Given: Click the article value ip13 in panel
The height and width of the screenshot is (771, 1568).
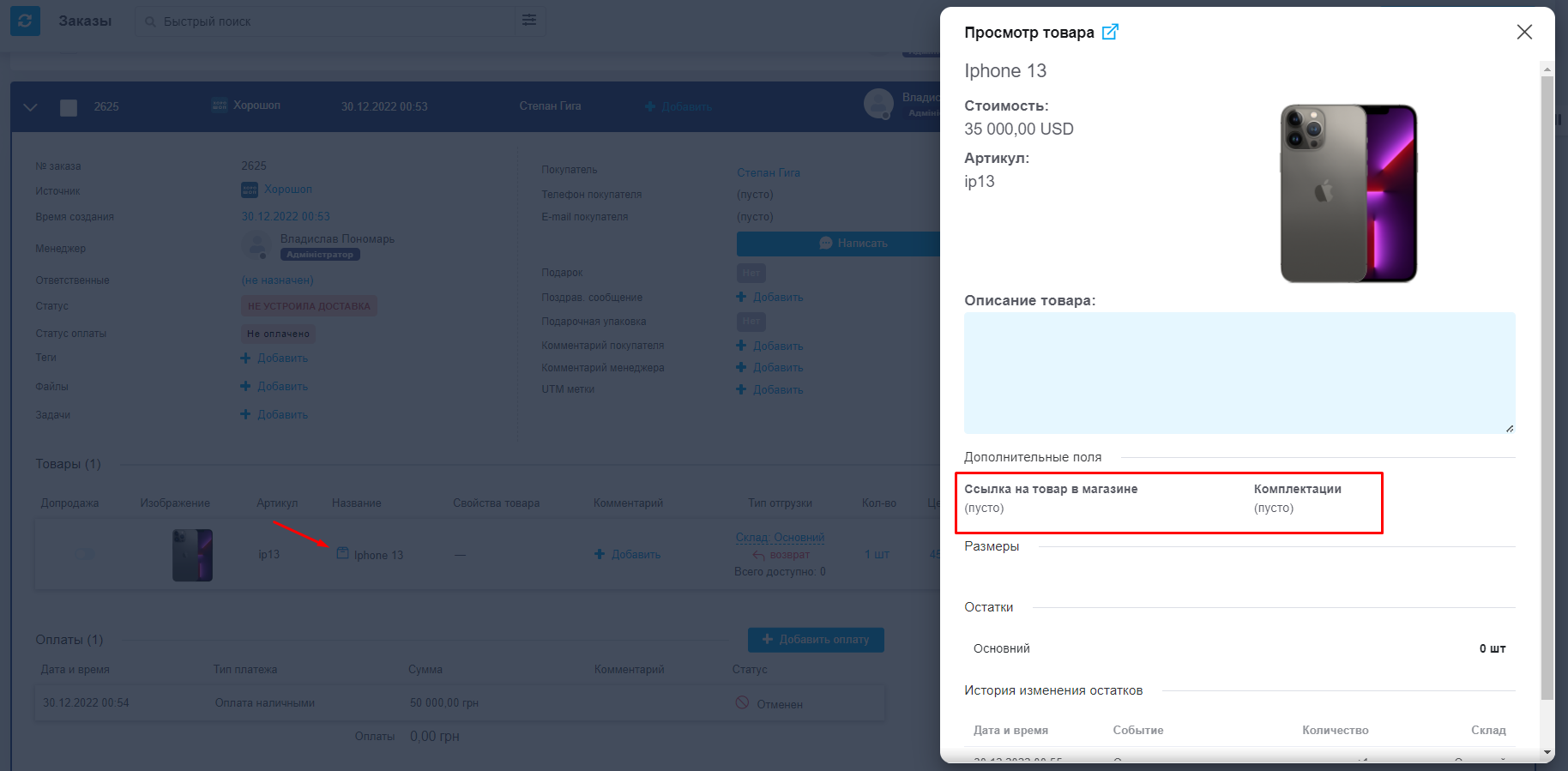Looking at the screenshot, I should pyautogui.click(x=980, y=182).
